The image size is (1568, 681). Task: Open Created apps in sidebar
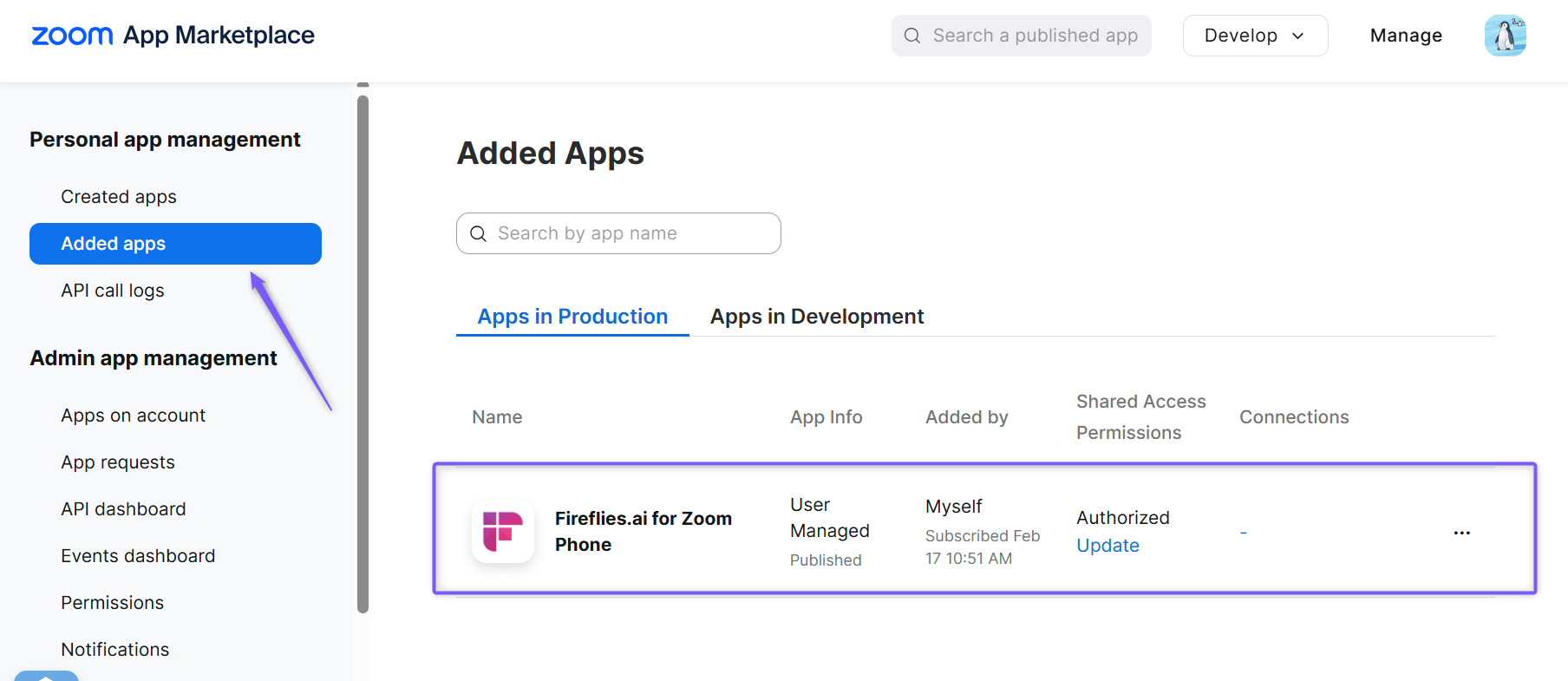coord(119,197)
